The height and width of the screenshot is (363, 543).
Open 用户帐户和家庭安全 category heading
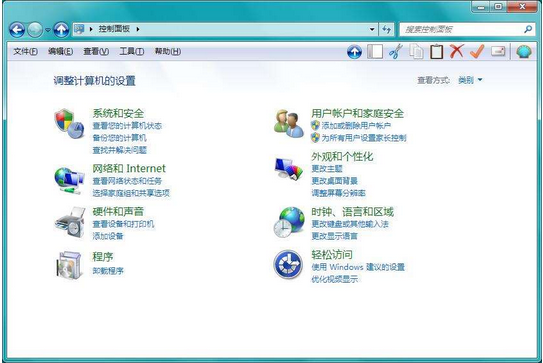[357, 113]
